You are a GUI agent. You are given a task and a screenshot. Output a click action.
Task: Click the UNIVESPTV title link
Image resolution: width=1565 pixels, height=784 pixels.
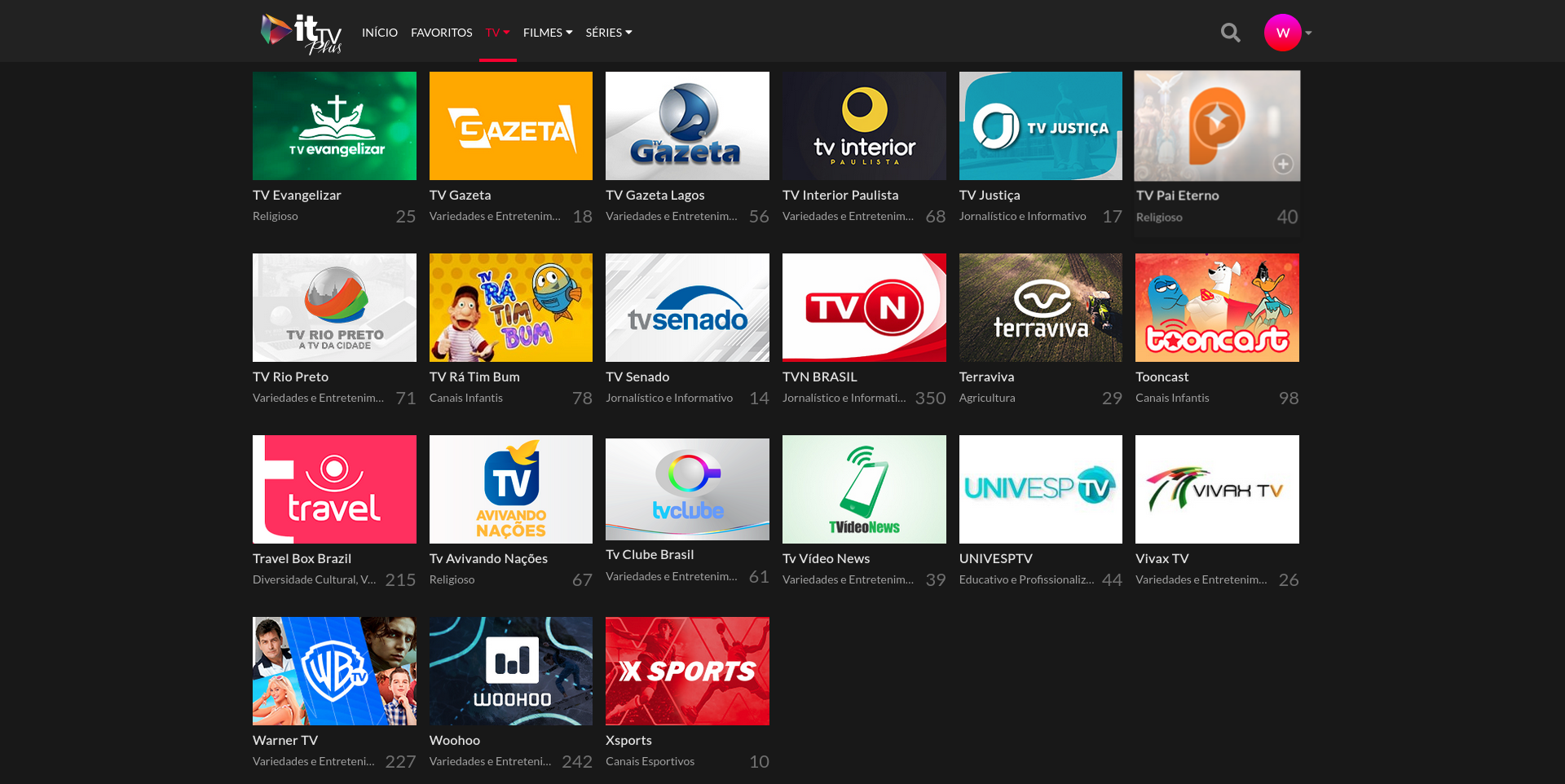[x=995, y=559]
